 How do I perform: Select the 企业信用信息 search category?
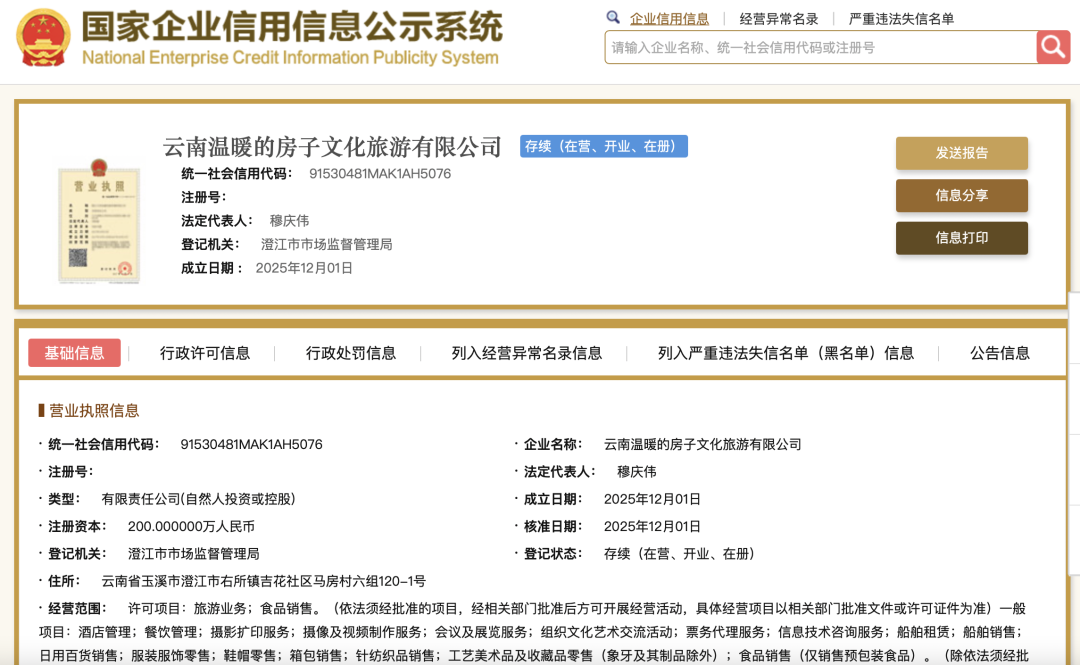[669, 19]
